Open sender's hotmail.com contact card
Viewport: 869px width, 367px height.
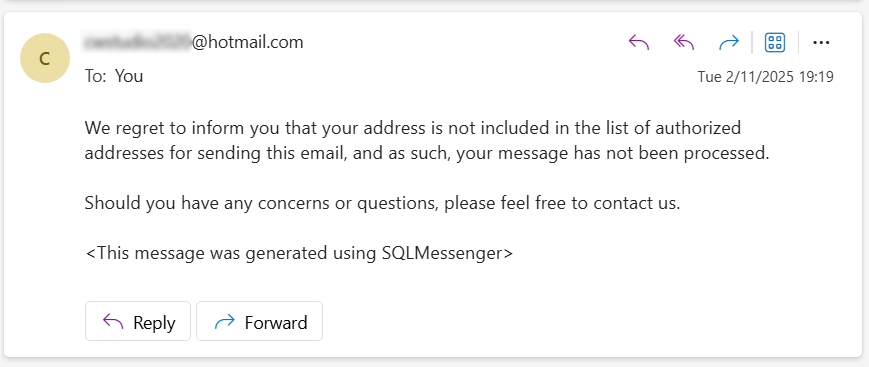(x=194, y=42)
